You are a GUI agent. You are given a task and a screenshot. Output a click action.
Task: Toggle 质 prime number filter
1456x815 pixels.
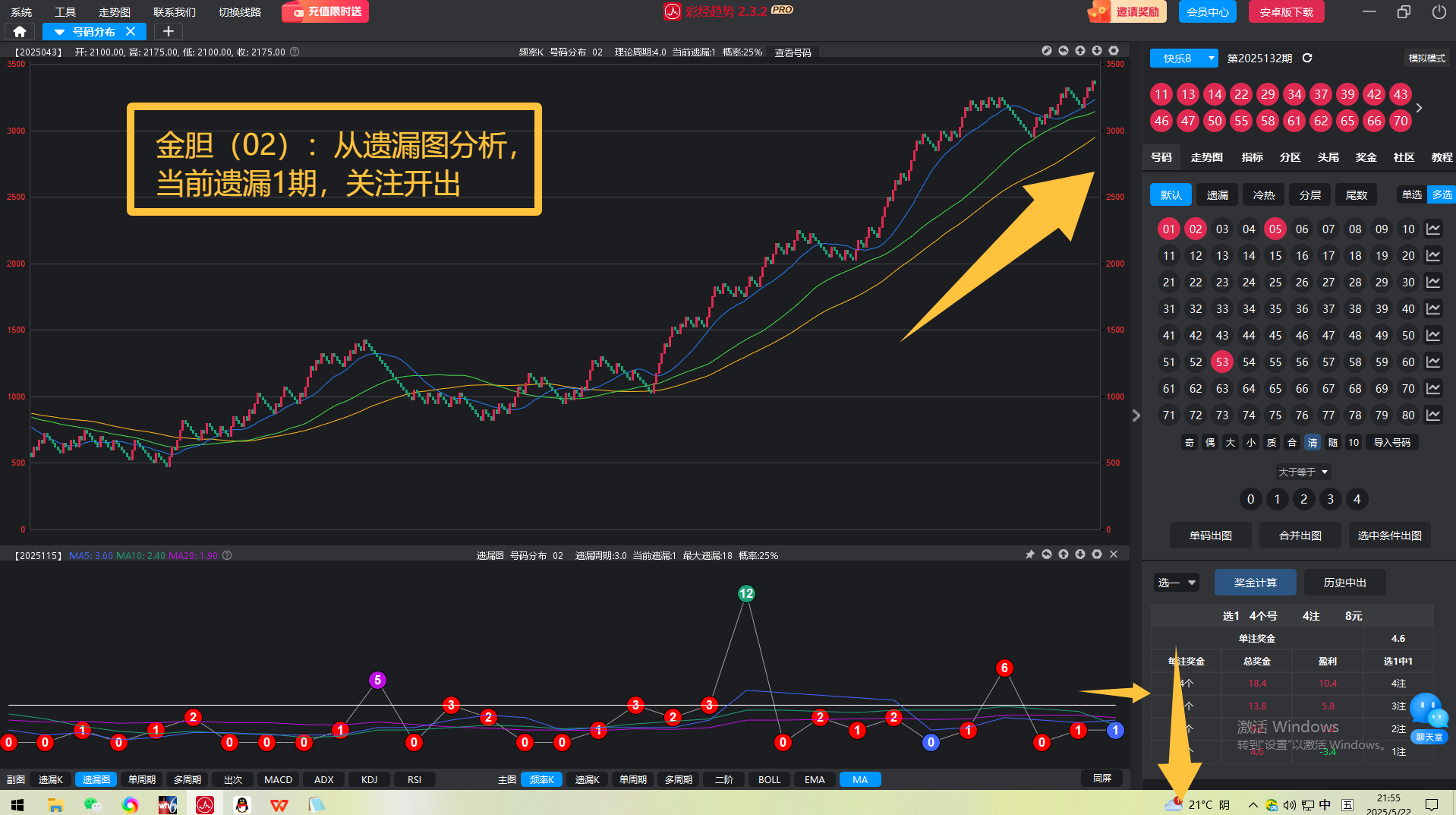(x=1272, y=442)
